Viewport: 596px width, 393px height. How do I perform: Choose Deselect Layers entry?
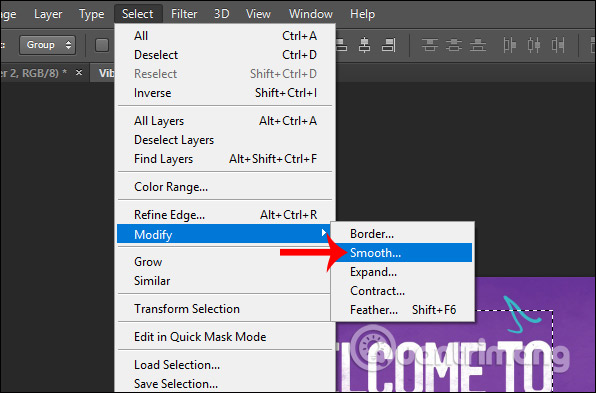click(225, 140)
